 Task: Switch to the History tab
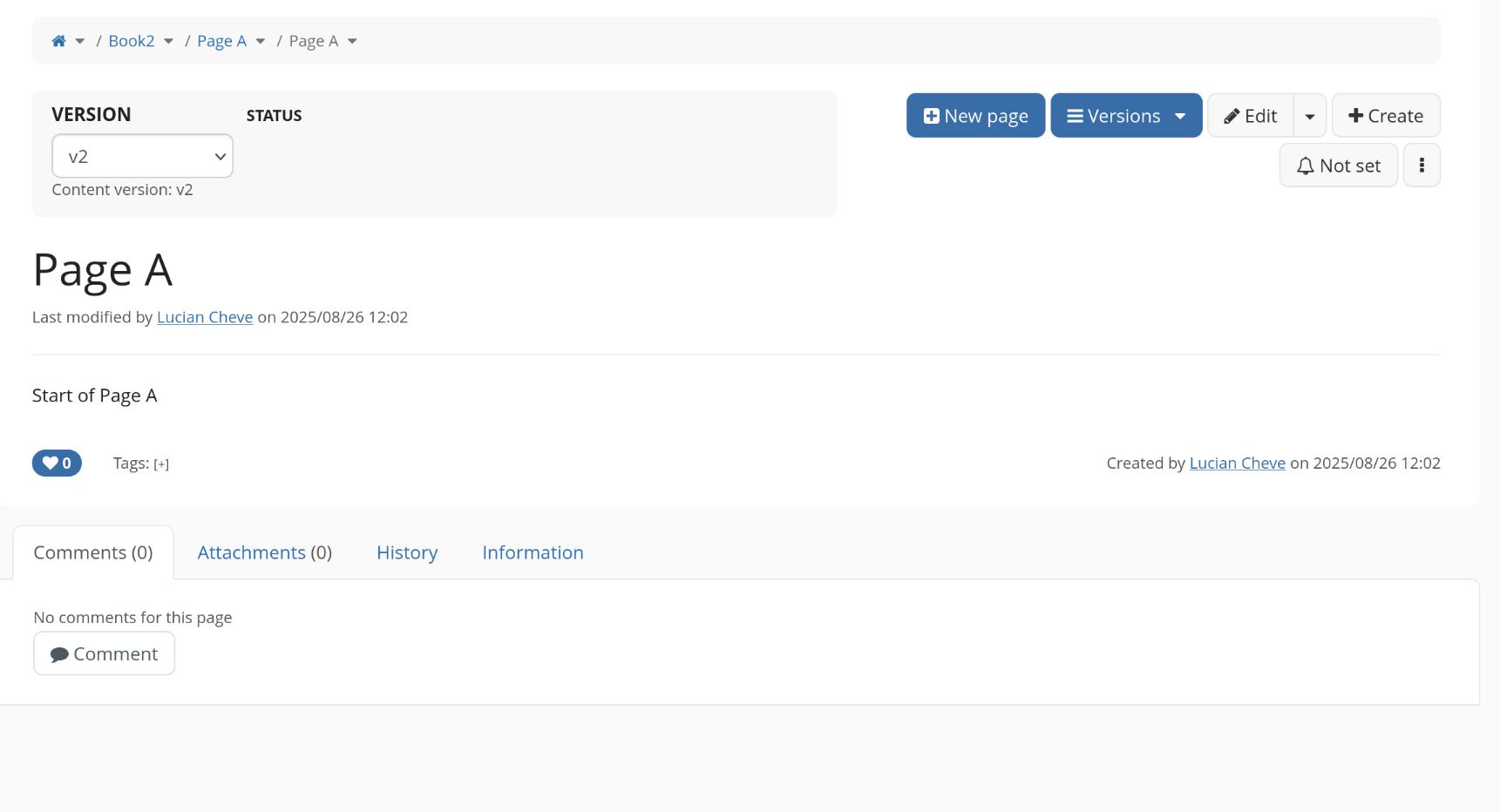[407, 552]
